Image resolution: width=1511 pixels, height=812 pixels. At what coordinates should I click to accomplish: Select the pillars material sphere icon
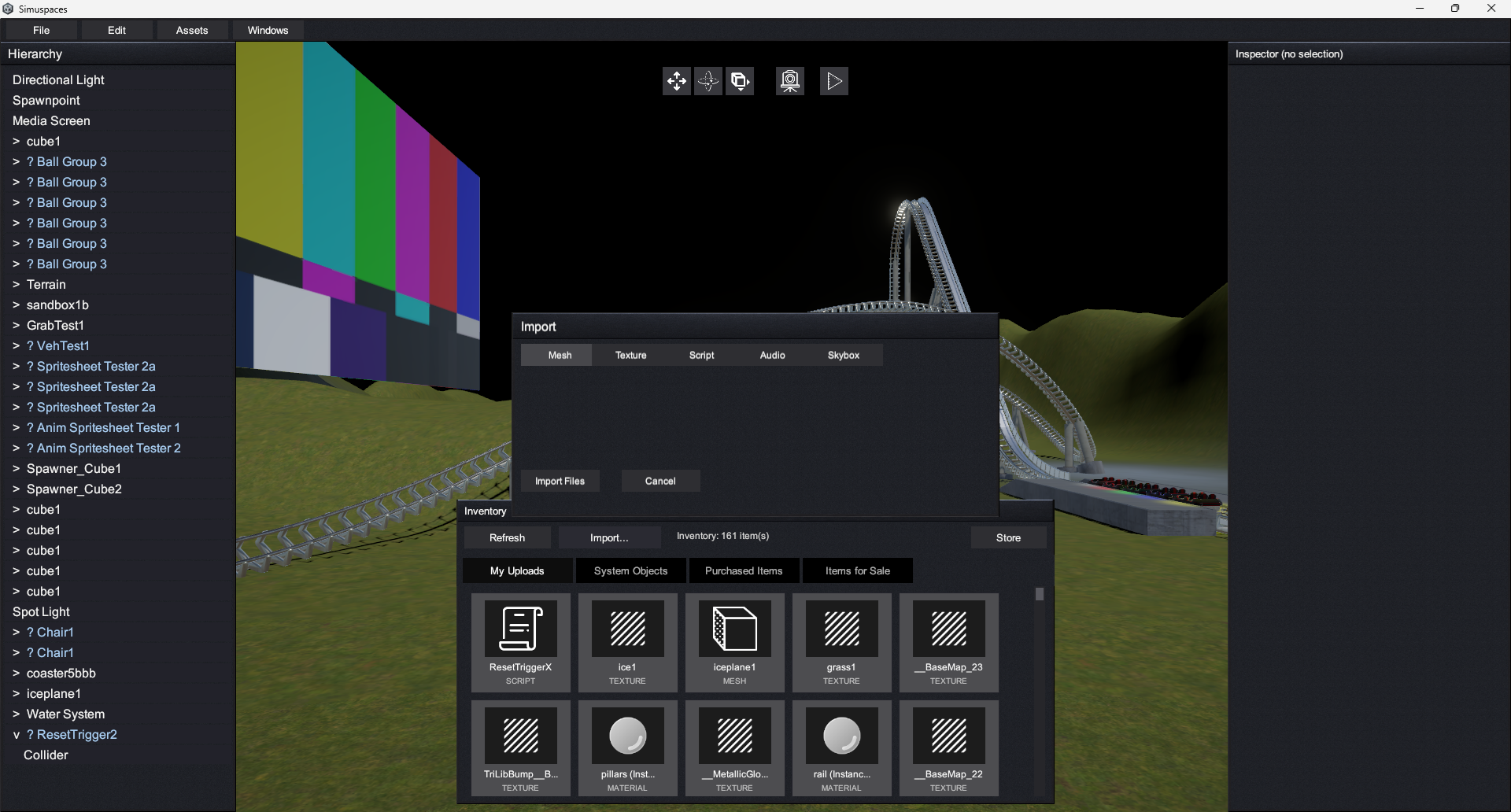tap(627, 736)
